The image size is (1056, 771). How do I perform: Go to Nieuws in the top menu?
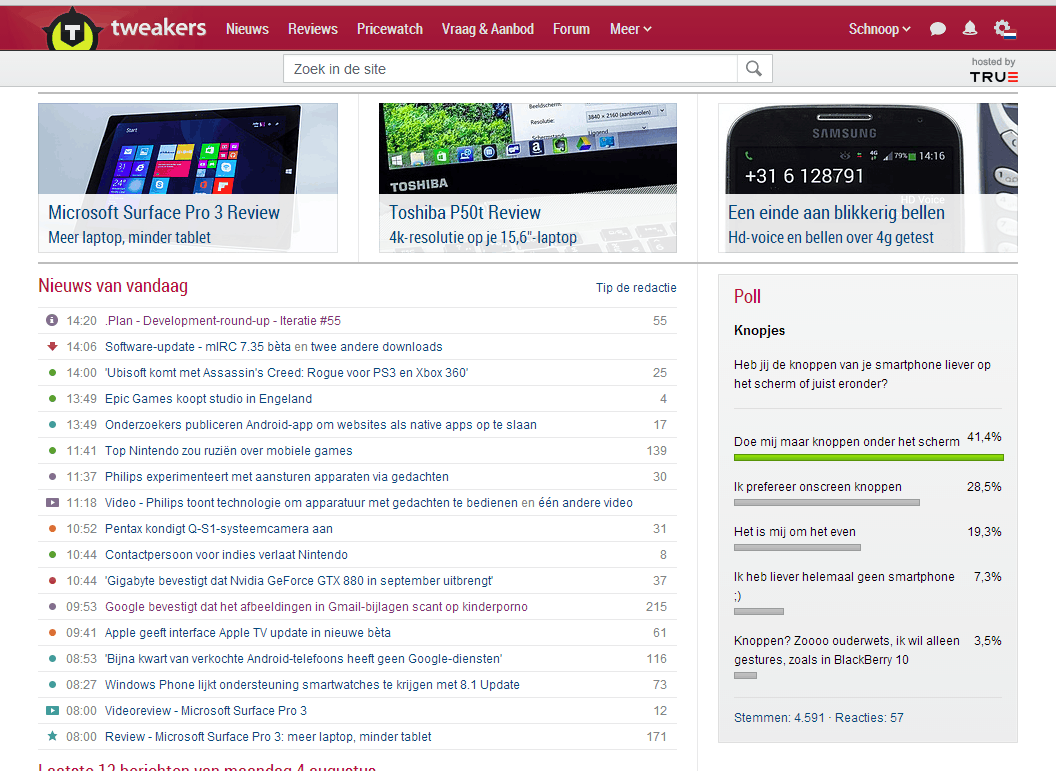(x=247, y=29)
